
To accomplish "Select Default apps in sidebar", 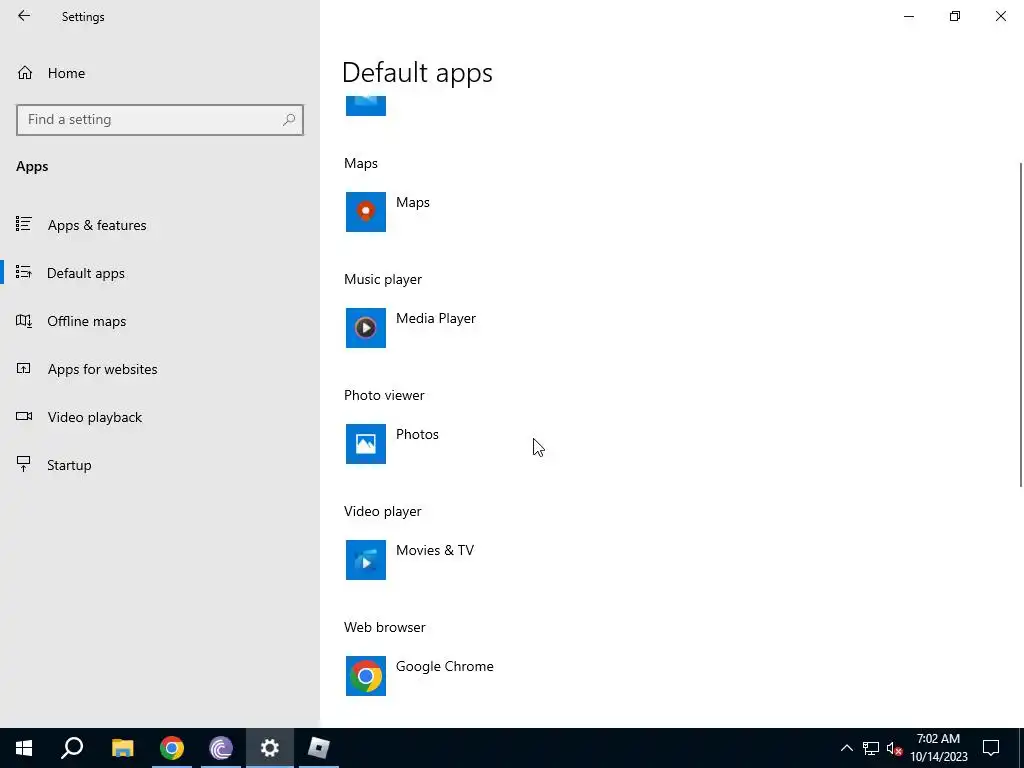I will point(160,273).
